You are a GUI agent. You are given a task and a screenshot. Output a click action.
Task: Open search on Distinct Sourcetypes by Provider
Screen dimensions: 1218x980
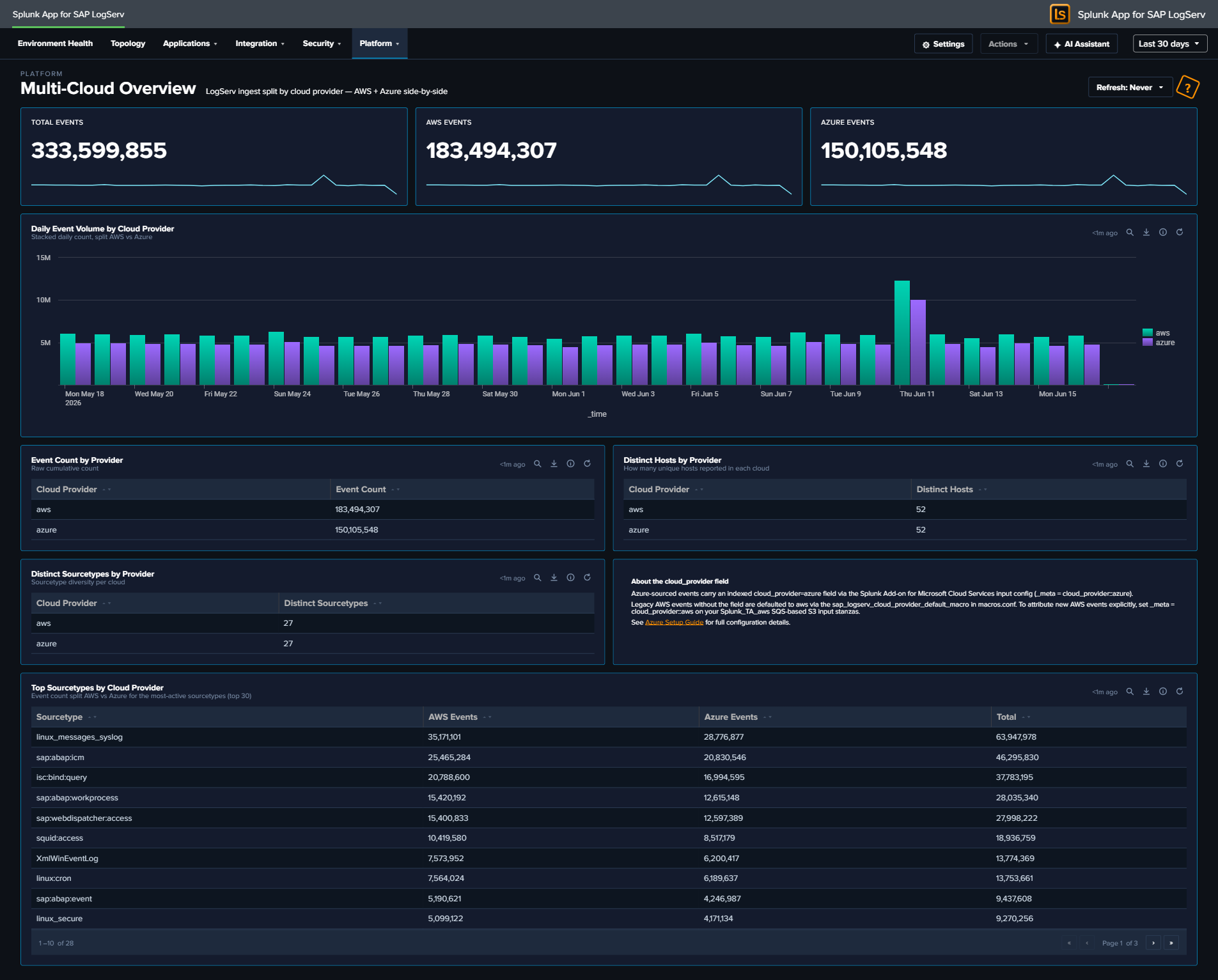(538, 578)
